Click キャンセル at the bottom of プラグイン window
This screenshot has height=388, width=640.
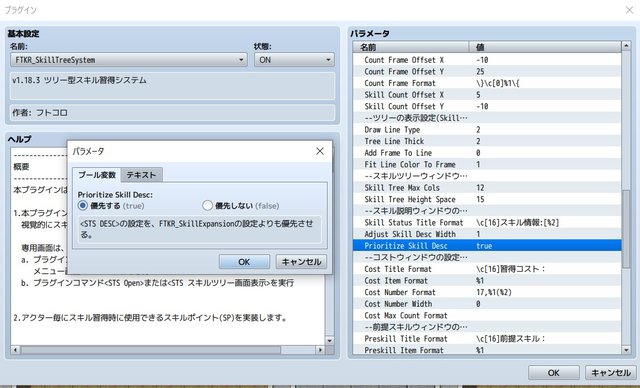[611, 373]
